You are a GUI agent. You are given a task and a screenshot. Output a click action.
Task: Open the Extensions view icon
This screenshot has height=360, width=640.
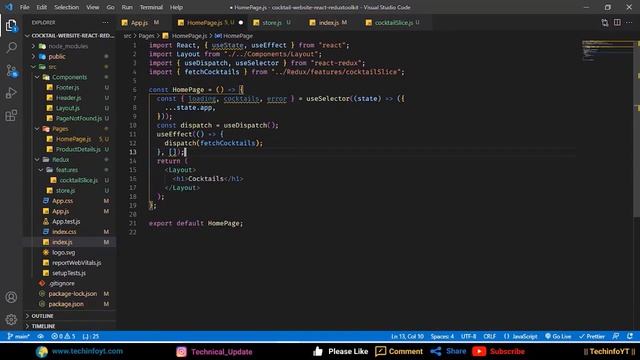pyautogui.click(x=11, y=116)
